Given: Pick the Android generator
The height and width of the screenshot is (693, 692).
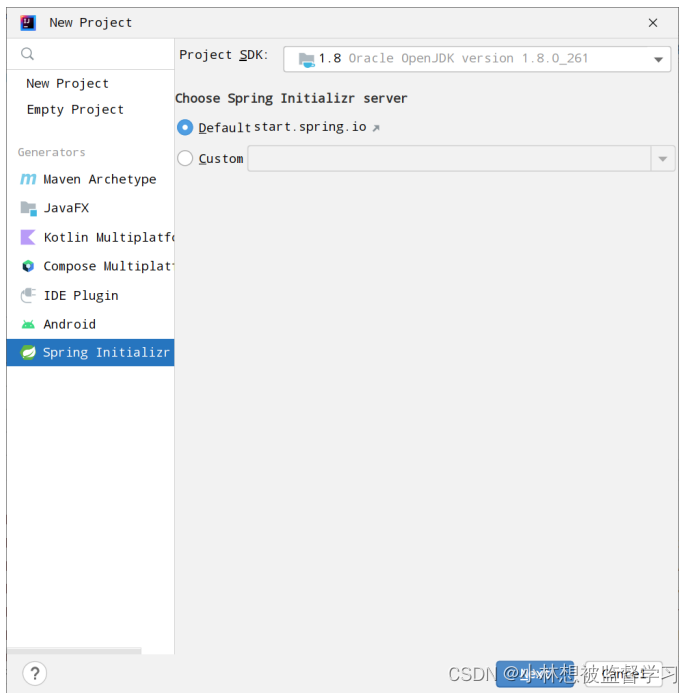Looking at the screenshot, I should (x=91, y=324).
